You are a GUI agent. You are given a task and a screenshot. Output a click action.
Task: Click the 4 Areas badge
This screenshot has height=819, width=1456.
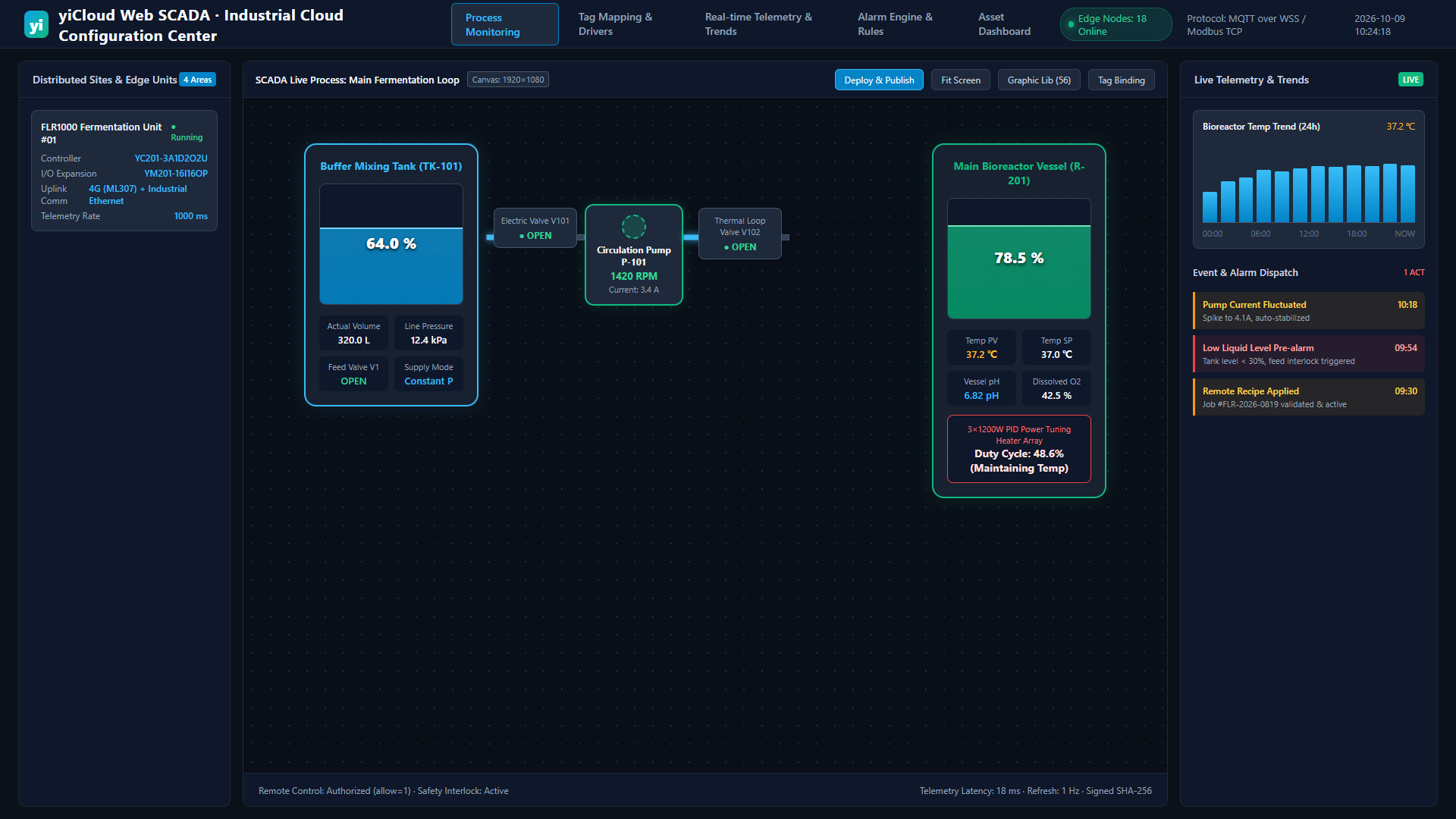click(x=197, y=80)
